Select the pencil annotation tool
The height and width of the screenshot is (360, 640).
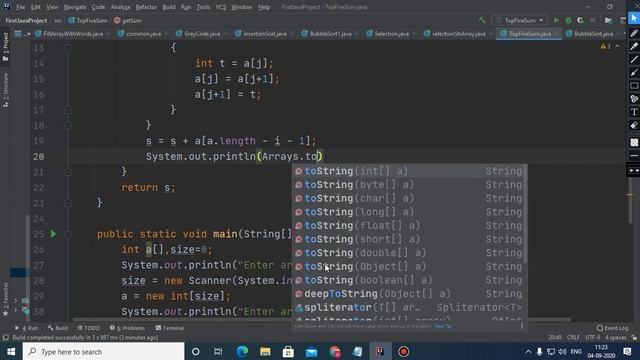[x=634, y=33]
